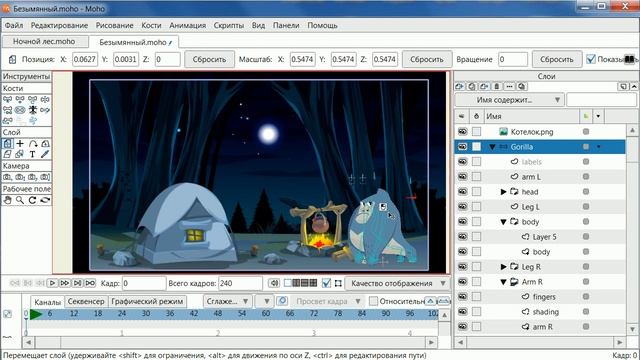Open the Рисование menu
This screenshot has height=360, width=640.
click(x=114, y=25)
